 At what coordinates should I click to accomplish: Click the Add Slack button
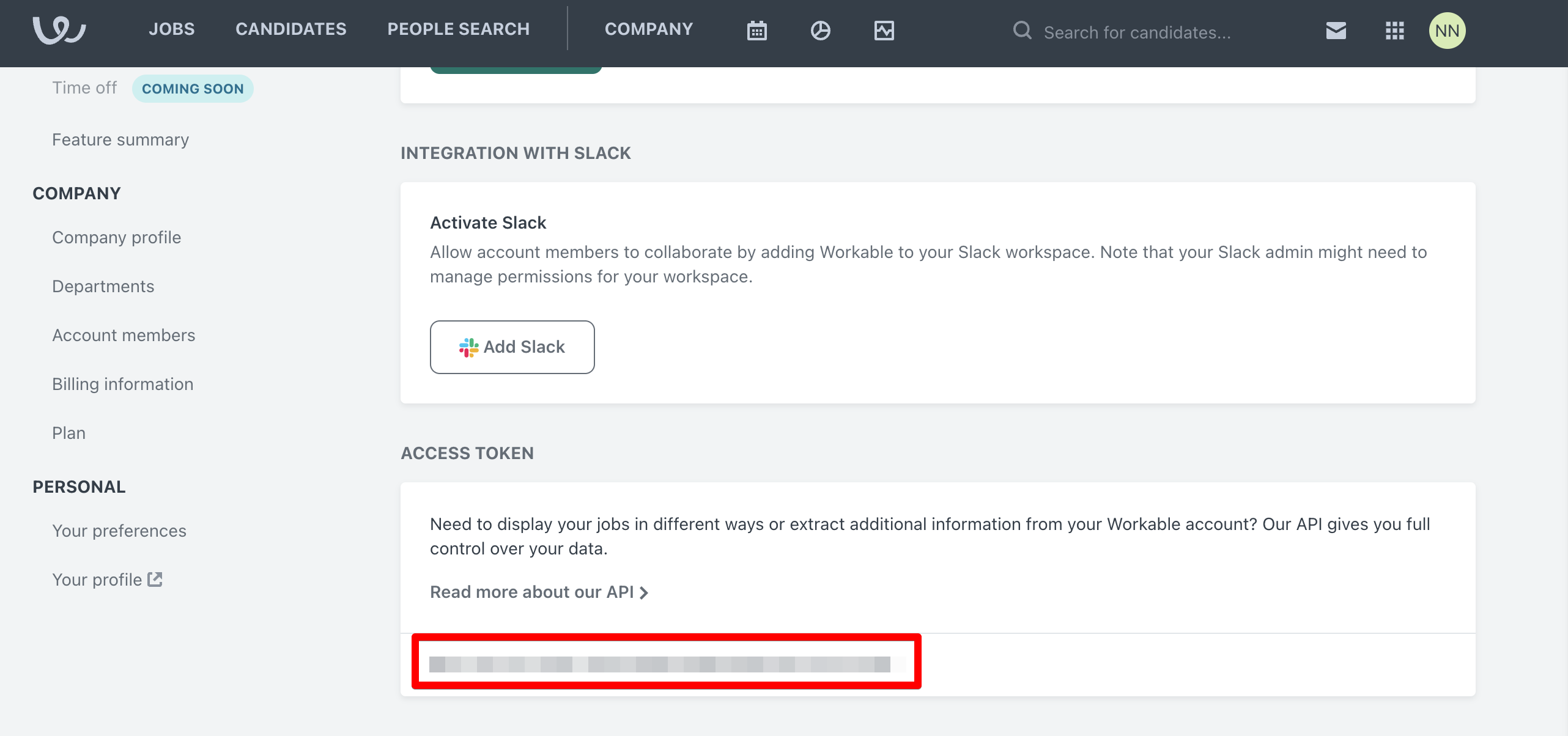[x=512, y=347]
